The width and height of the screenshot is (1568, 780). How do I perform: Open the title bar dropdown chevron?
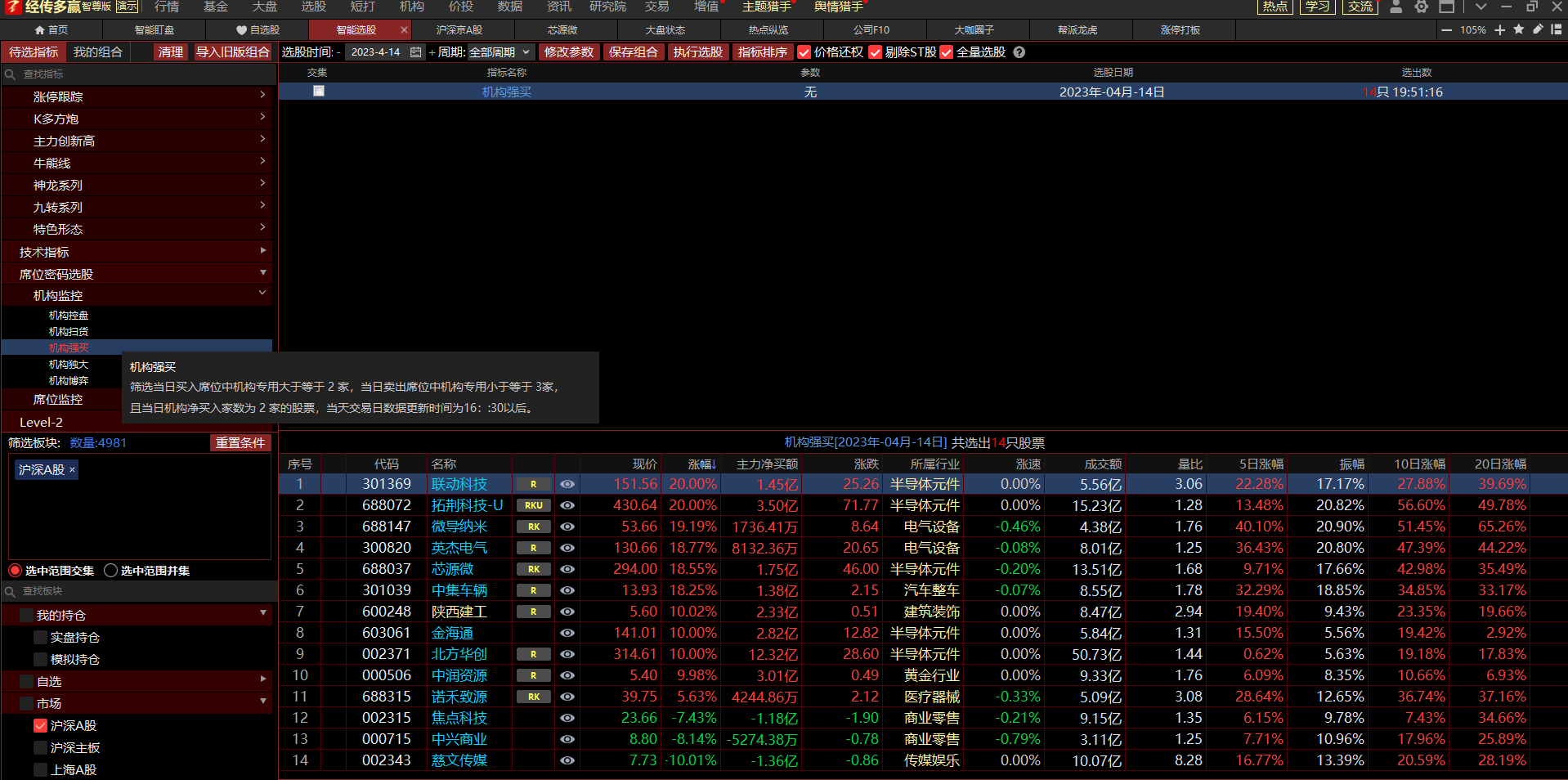coord(1481,7)
